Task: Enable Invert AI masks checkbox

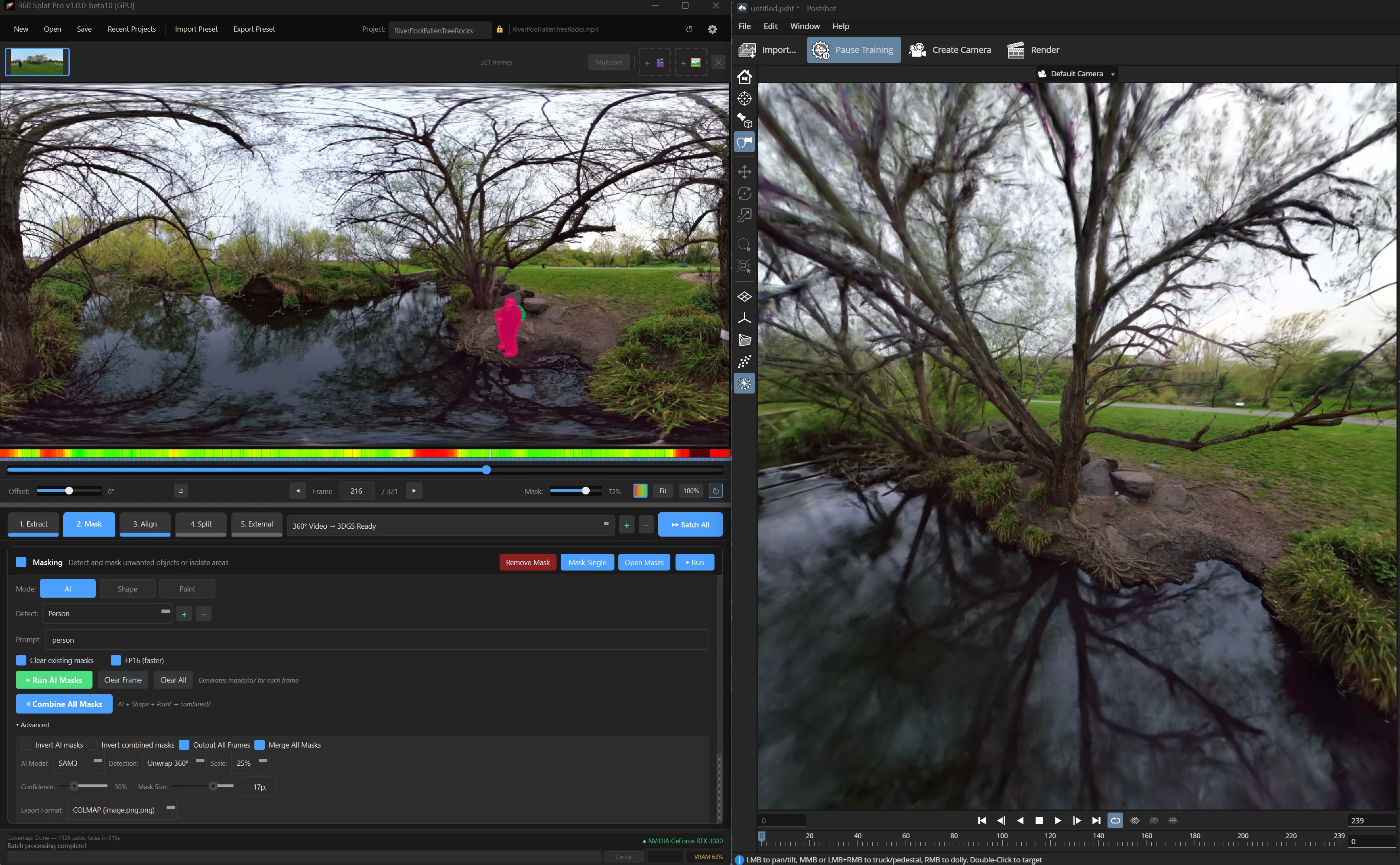Action: point(26,745)
